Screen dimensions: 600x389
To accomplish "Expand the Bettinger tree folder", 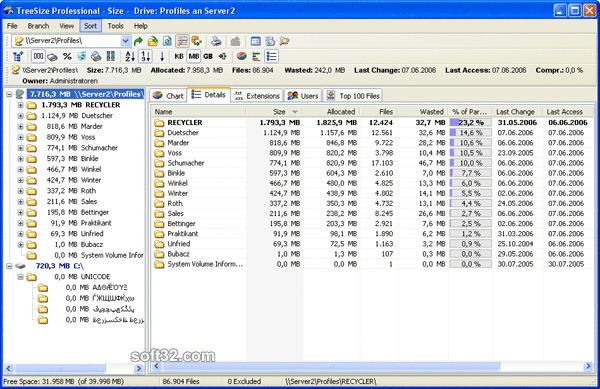I will point(20,212).
